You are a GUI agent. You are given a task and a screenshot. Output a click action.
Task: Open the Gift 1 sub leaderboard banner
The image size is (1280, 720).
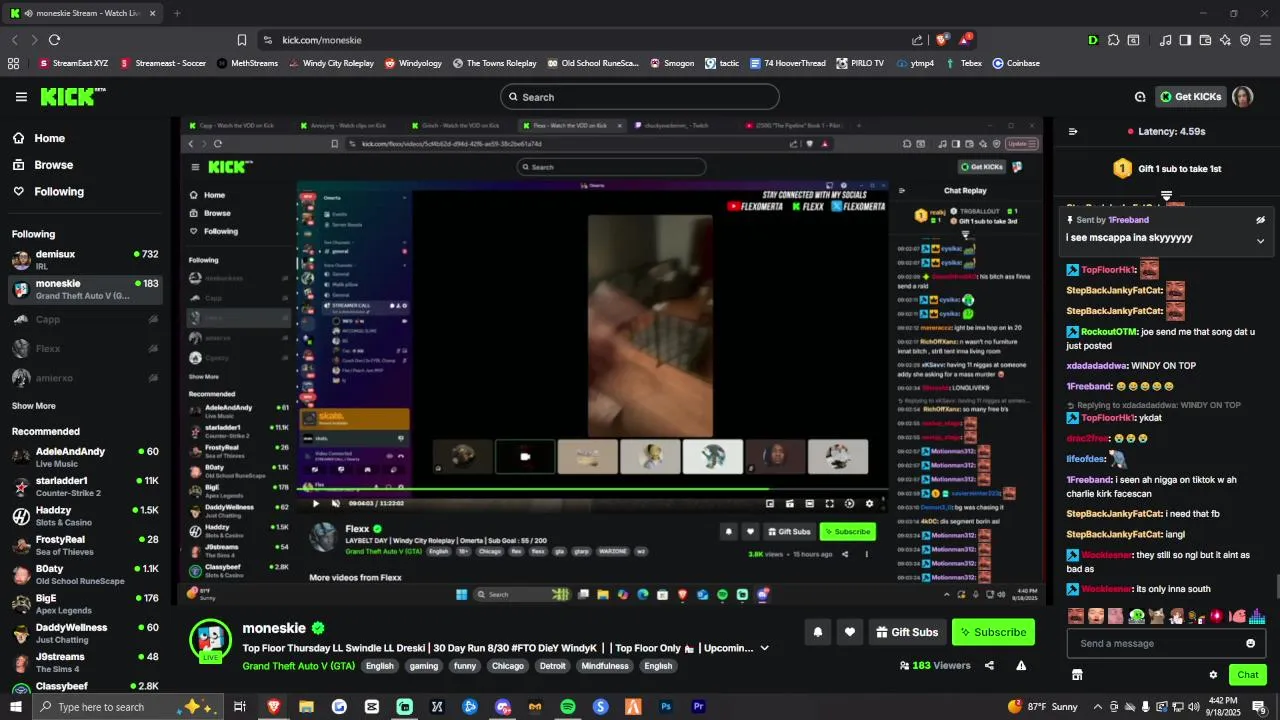[x=1167, y=169]
